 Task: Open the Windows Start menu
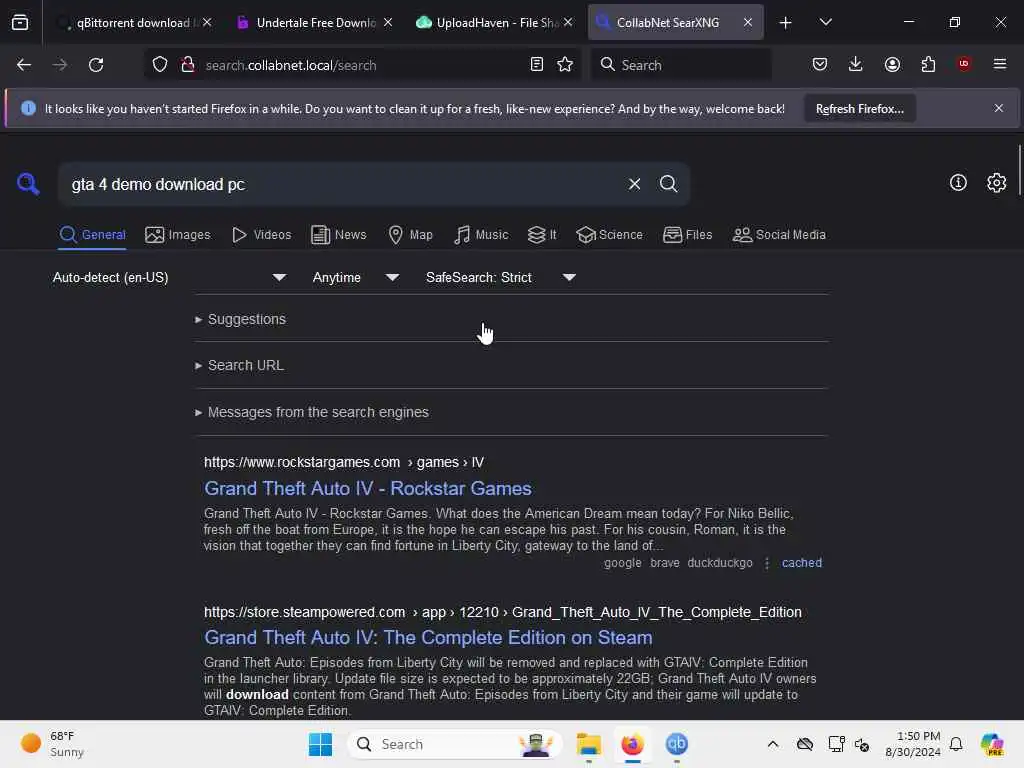pyautogui.click(x=320, y=744)
